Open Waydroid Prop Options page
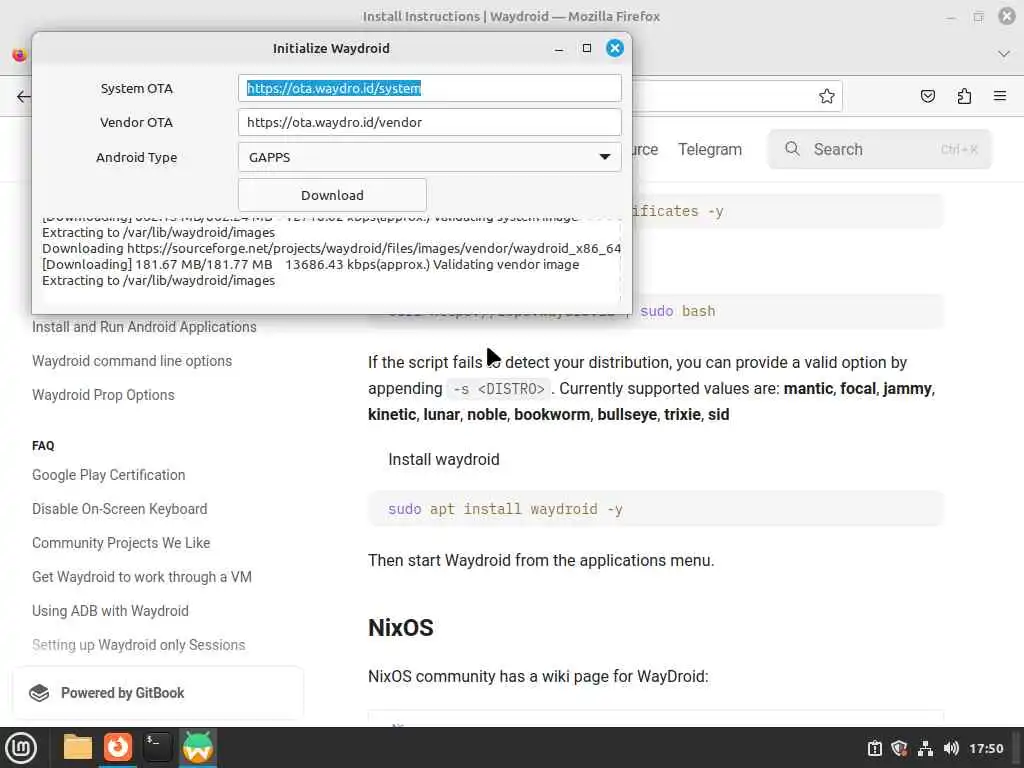 point(103,395)
